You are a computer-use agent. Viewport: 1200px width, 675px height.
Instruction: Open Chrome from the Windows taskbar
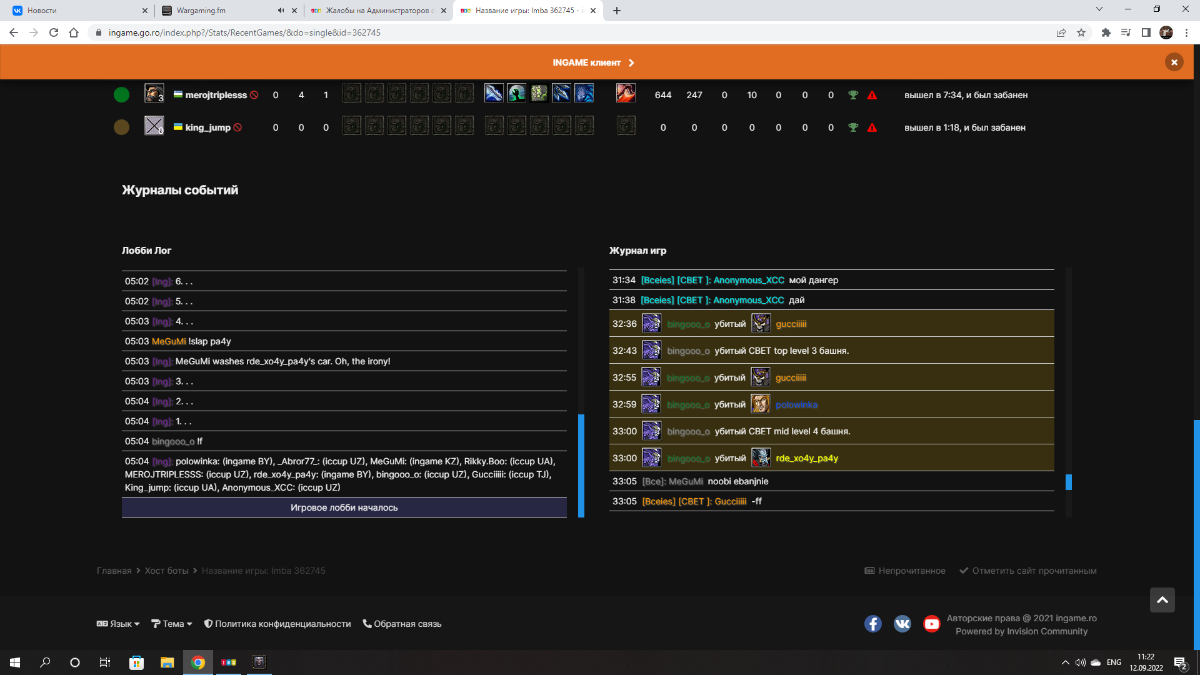point(198,662)
